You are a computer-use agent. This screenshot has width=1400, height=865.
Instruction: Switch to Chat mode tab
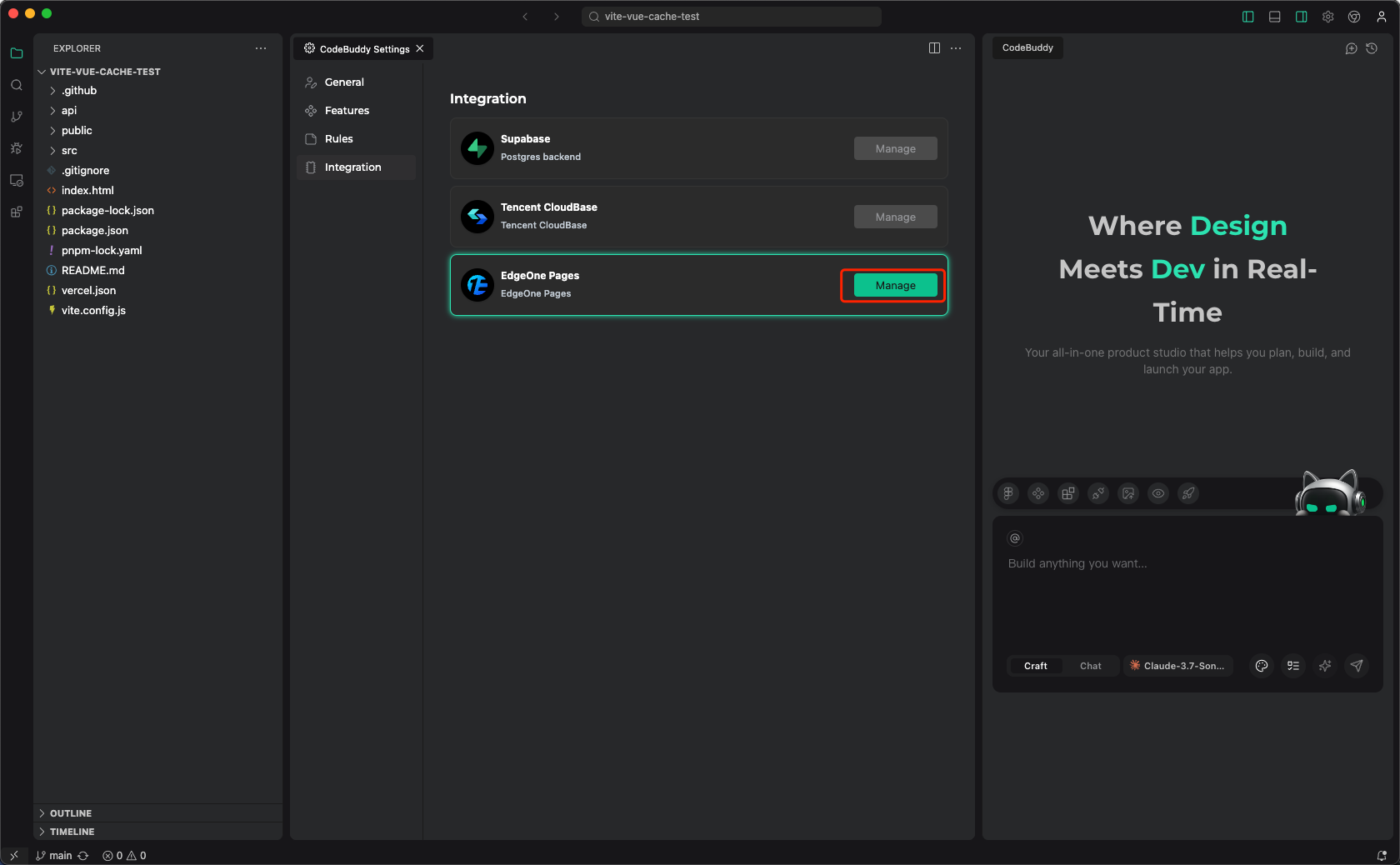(1090, 666)
